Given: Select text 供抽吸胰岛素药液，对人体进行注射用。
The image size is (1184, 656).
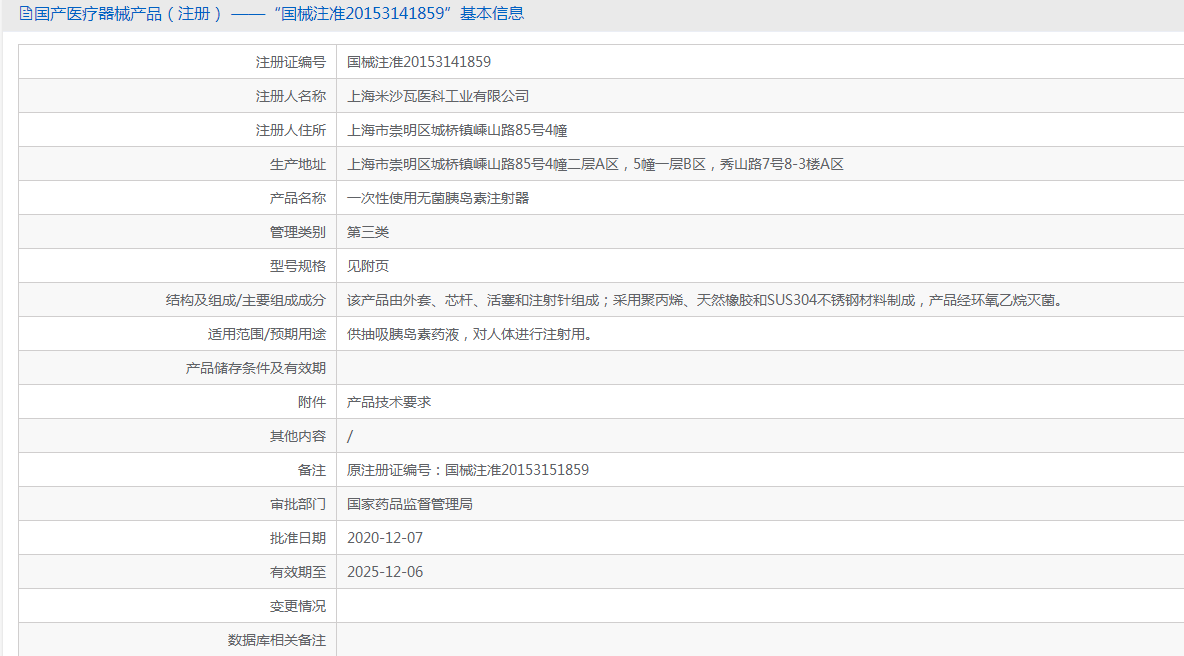Looking at the screenshot, I should 472,334.
